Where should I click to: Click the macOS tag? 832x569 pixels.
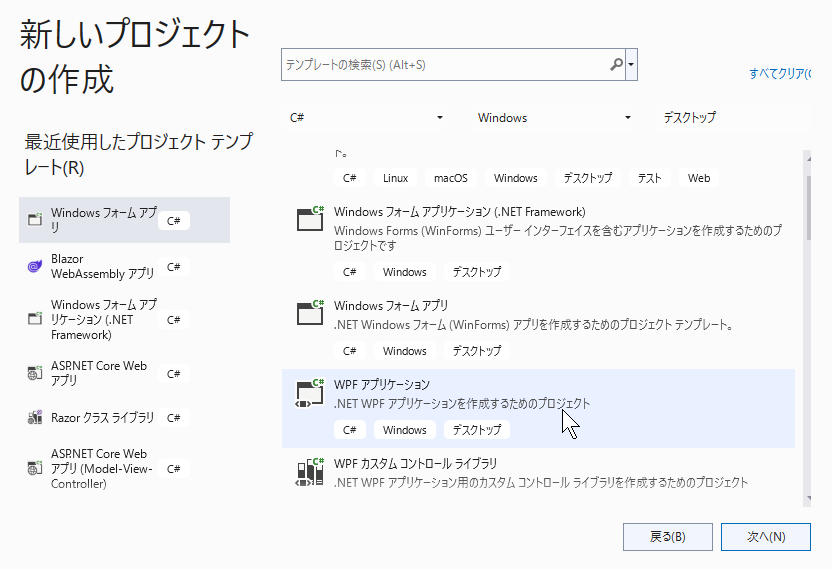pos(450,178)
